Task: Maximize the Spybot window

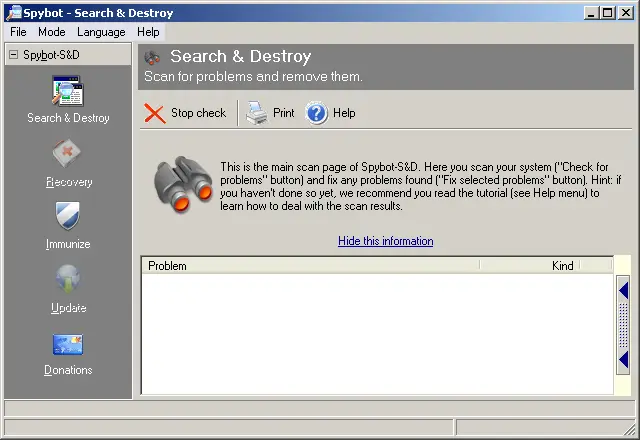Action: click(607, 13)
